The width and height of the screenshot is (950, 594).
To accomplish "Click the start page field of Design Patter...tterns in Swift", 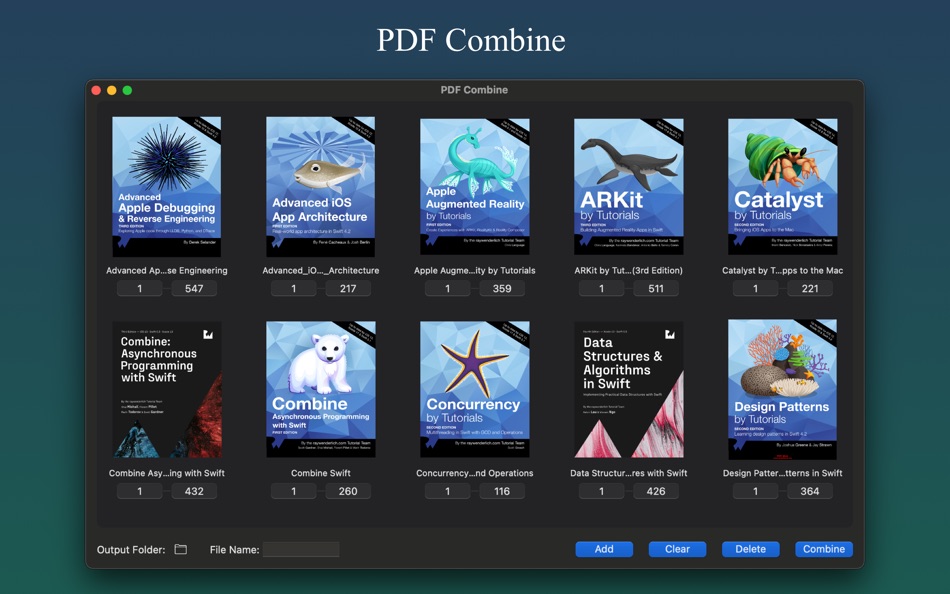I will [755, 491].
